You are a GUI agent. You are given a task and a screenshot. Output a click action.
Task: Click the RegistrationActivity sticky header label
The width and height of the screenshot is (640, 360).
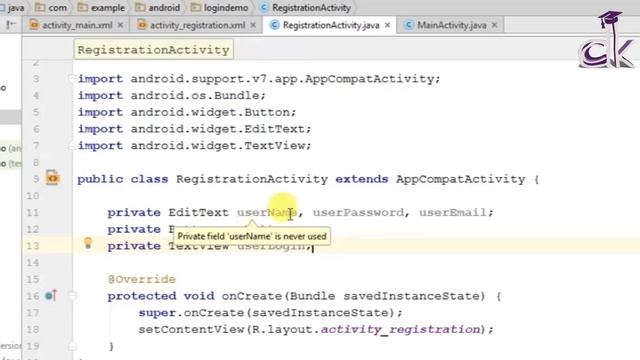coord(153,50)
